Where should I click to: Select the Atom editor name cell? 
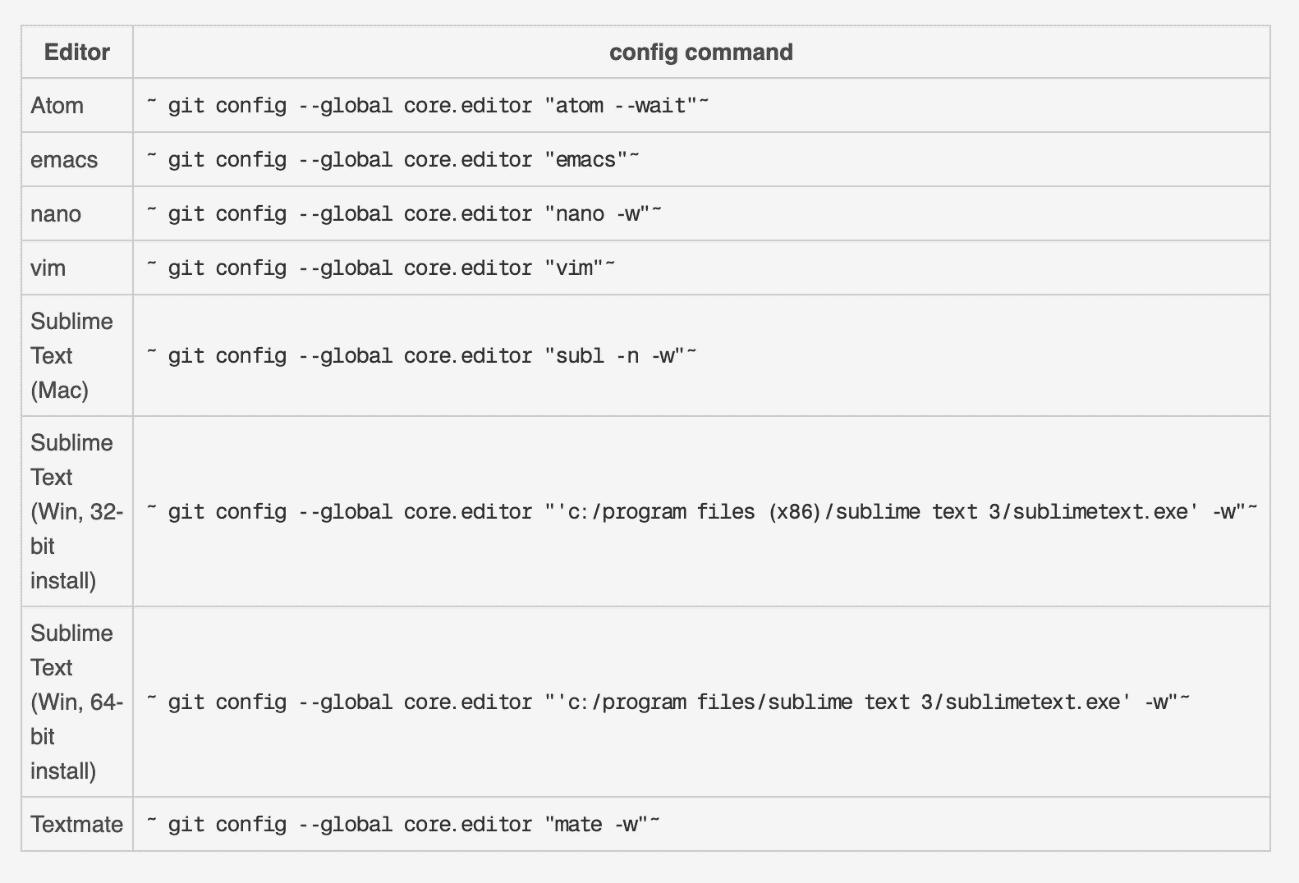tap(57, 105)
